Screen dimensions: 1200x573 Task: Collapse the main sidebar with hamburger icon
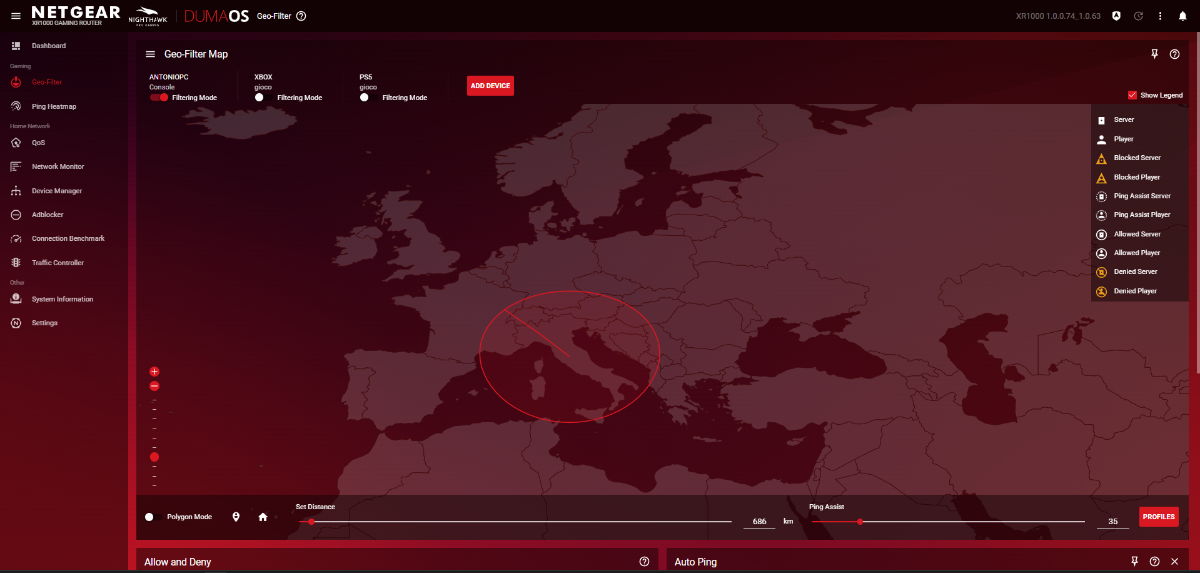tap(15, 16)
